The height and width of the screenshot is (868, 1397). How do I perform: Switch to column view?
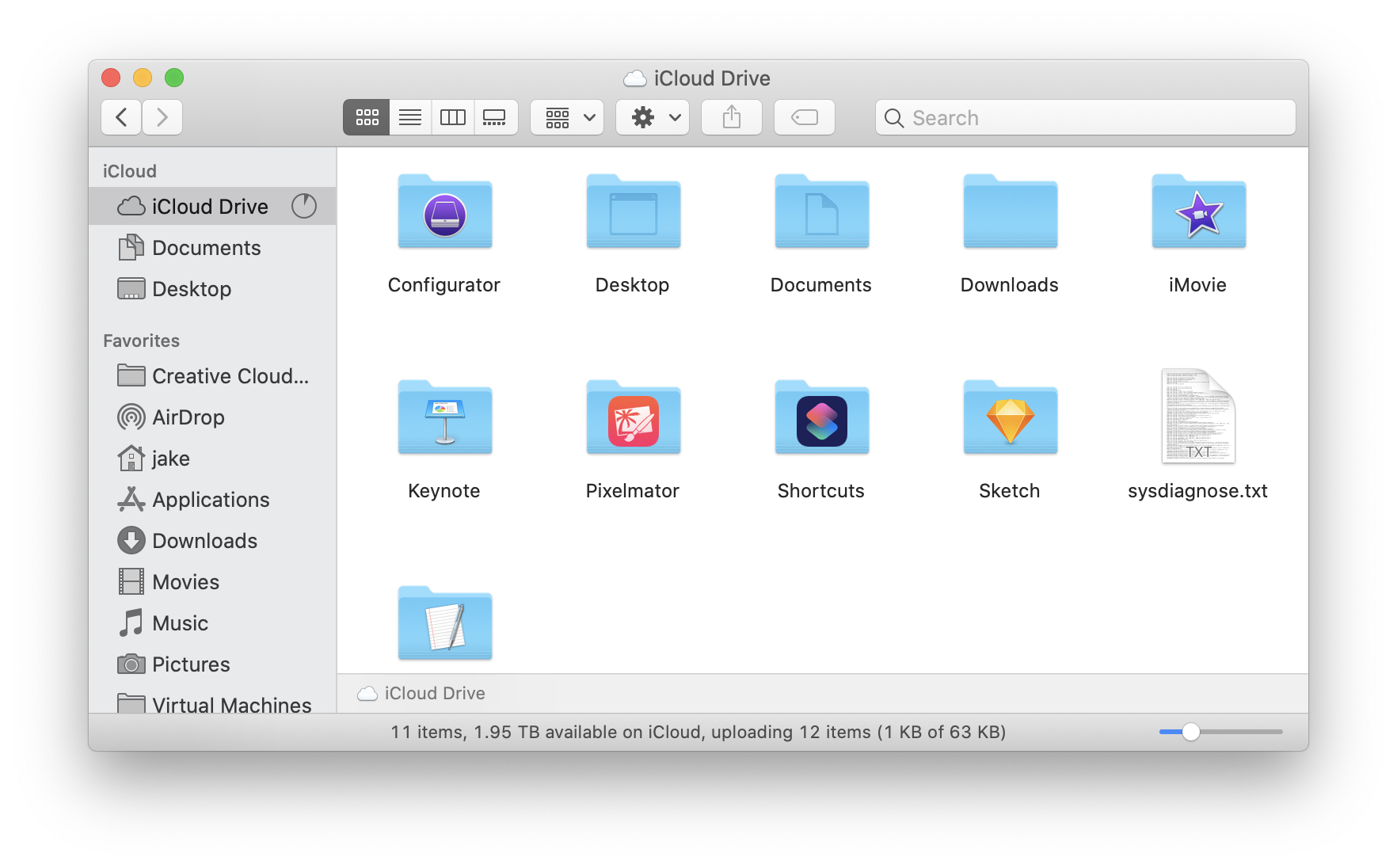[x=452, y=117]
